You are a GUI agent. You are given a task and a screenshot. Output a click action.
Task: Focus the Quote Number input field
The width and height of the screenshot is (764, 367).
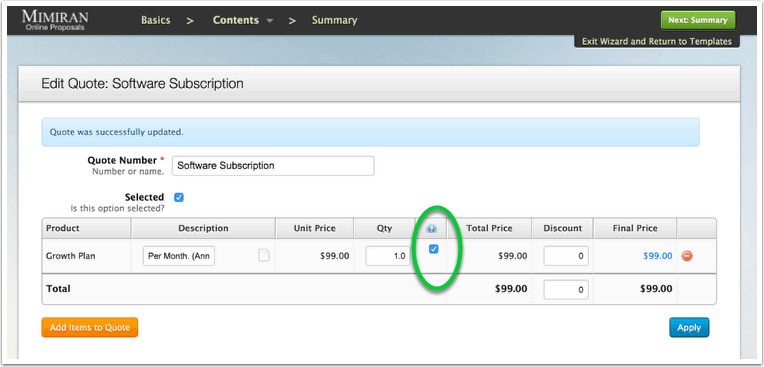click(x=273, y=166)
